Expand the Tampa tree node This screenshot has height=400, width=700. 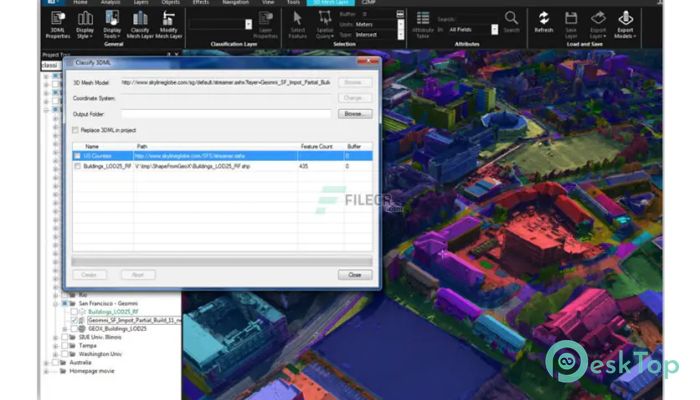(56, 346)
